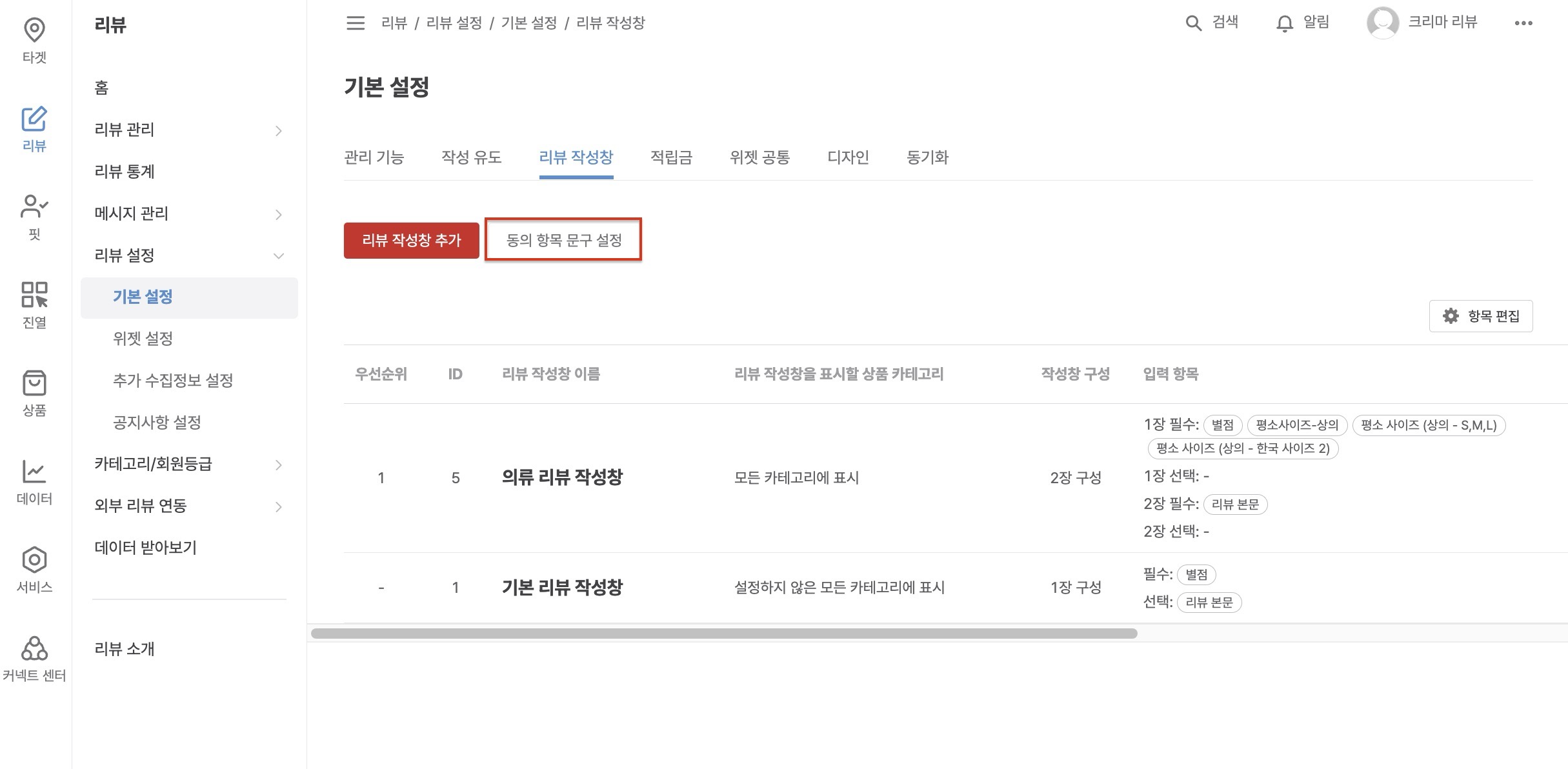Select 위젯 설정 submenu item
Screen dimensions: 1568x769
pos(143,339)
